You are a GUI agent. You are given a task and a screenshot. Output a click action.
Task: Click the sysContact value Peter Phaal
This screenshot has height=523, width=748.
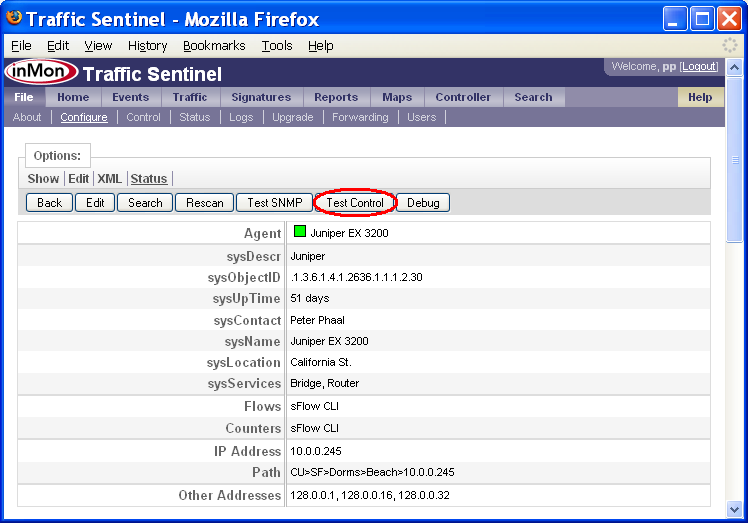coord(317,320)
